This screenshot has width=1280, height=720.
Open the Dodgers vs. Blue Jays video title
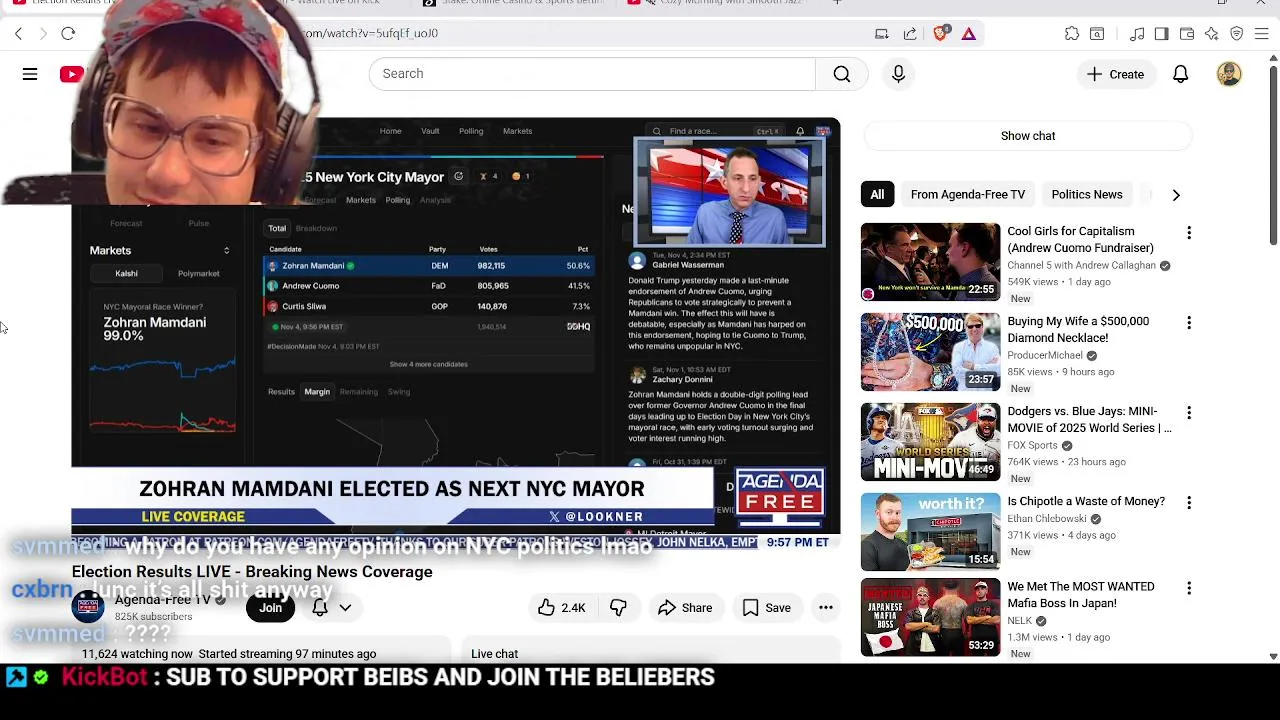pos(1089,420)
